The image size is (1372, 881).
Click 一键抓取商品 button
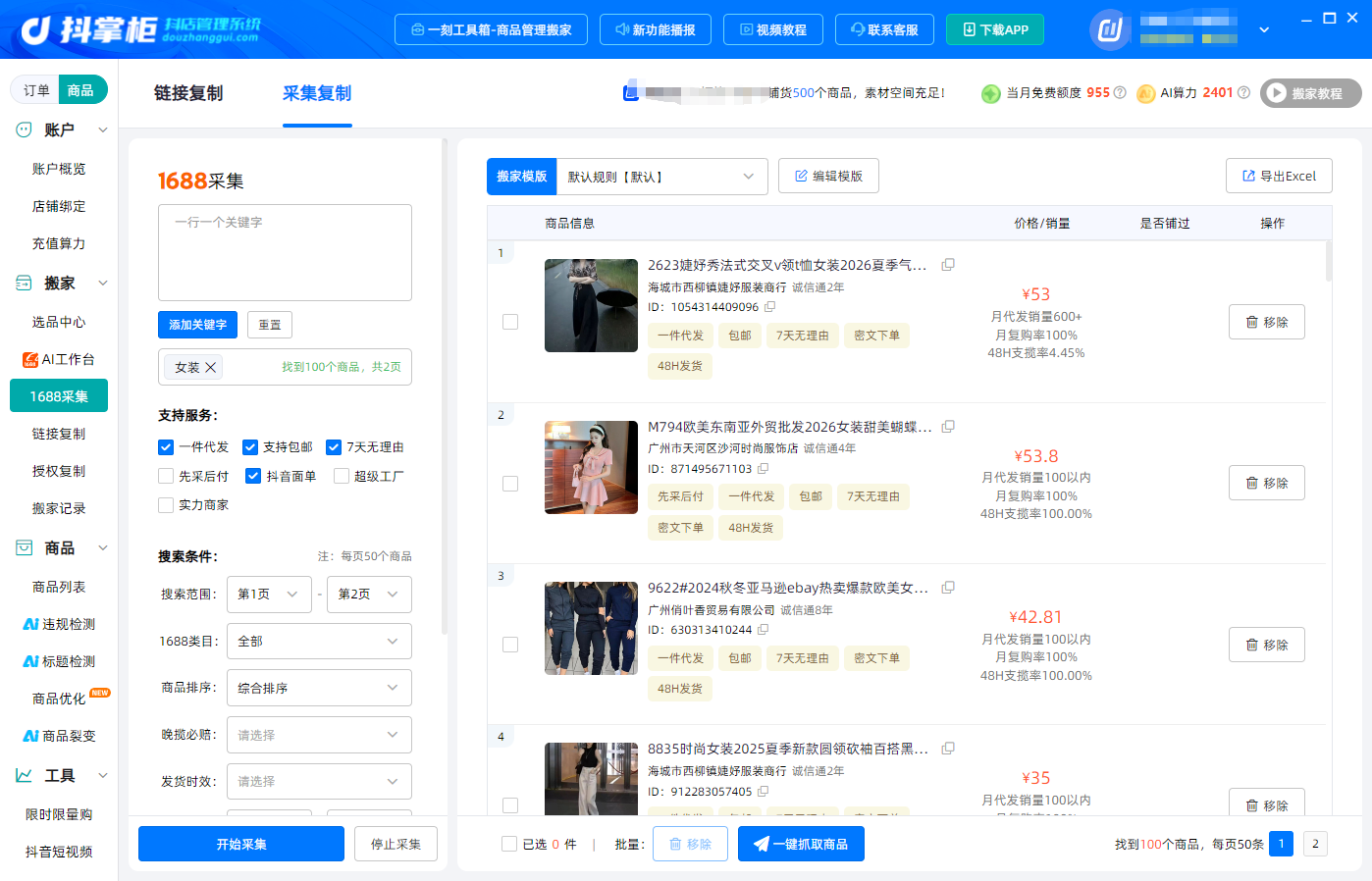(801, 844)
